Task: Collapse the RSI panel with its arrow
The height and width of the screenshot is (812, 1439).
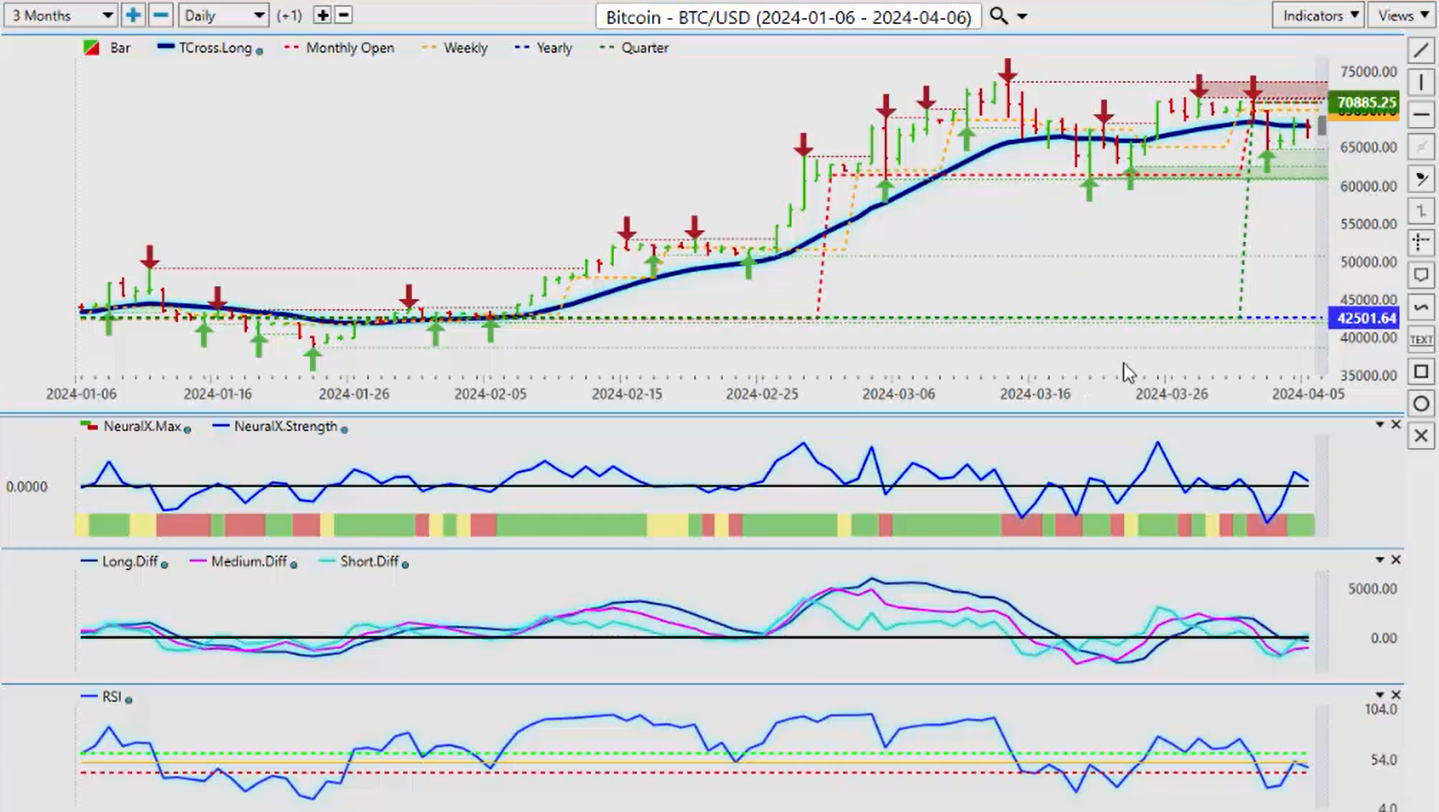Action: 1380,695
